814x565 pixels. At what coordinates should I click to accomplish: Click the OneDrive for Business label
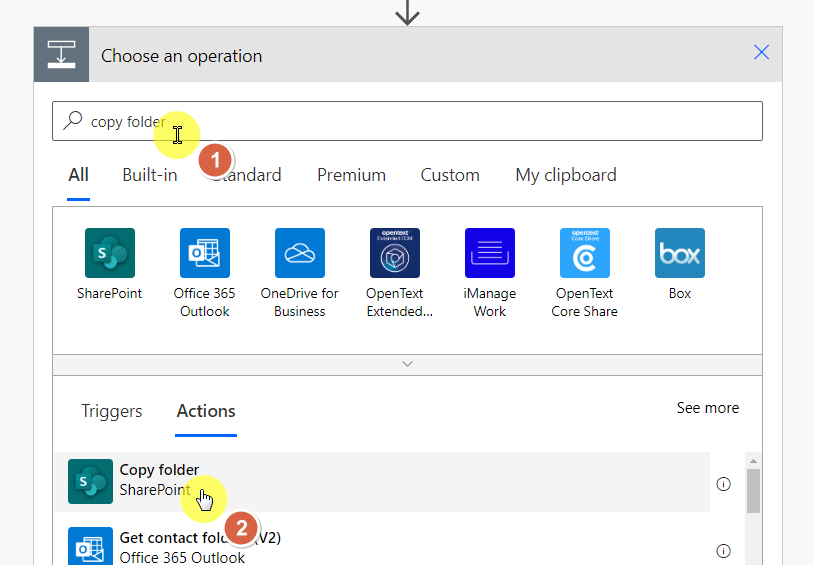tap(300, 302)
